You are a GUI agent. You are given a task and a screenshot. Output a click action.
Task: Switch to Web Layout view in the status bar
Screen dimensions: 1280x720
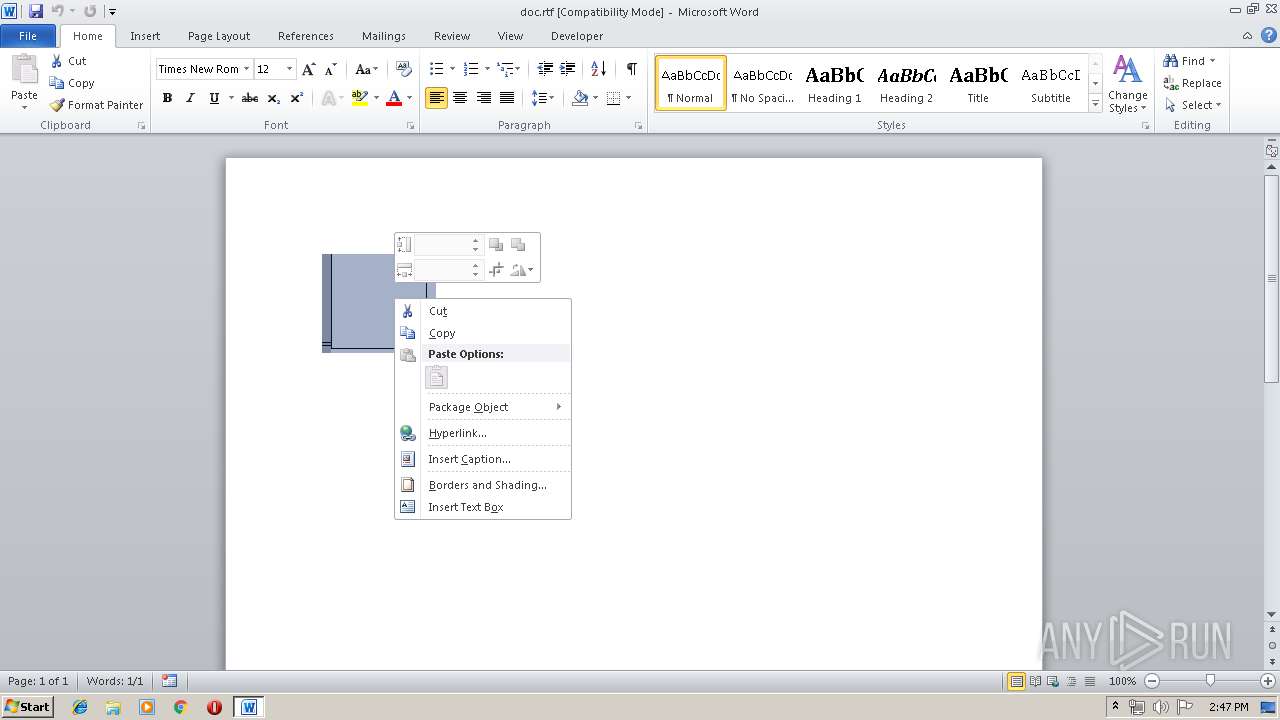coord(1052,681)
